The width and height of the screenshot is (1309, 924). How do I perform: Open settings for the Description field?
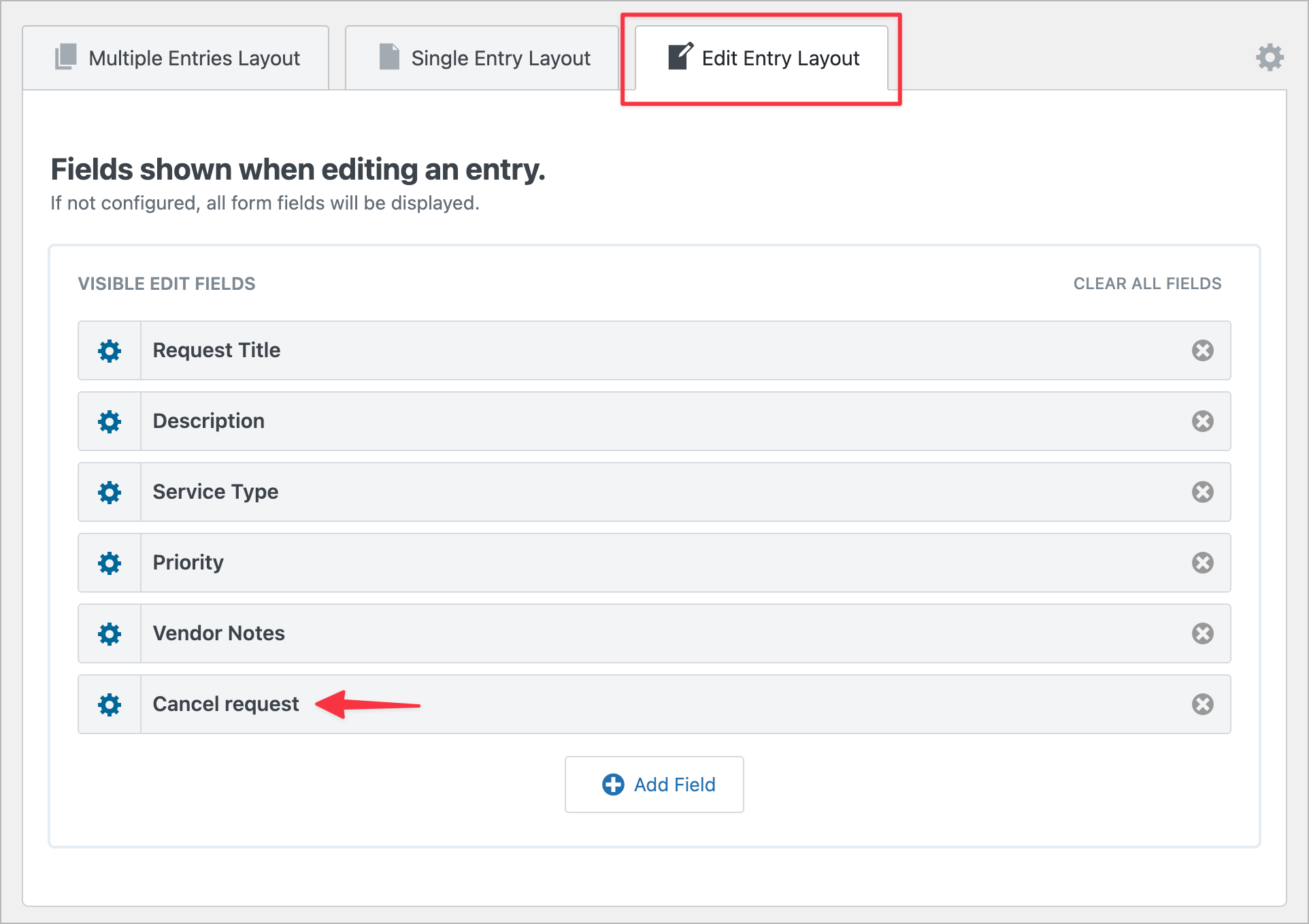click(x=110, y=421)
